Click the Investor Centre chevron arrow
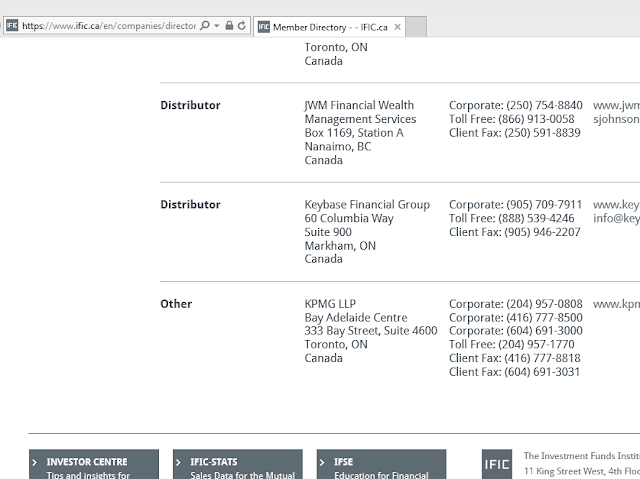This screenshot has width=640, height=479. (35, 462)
